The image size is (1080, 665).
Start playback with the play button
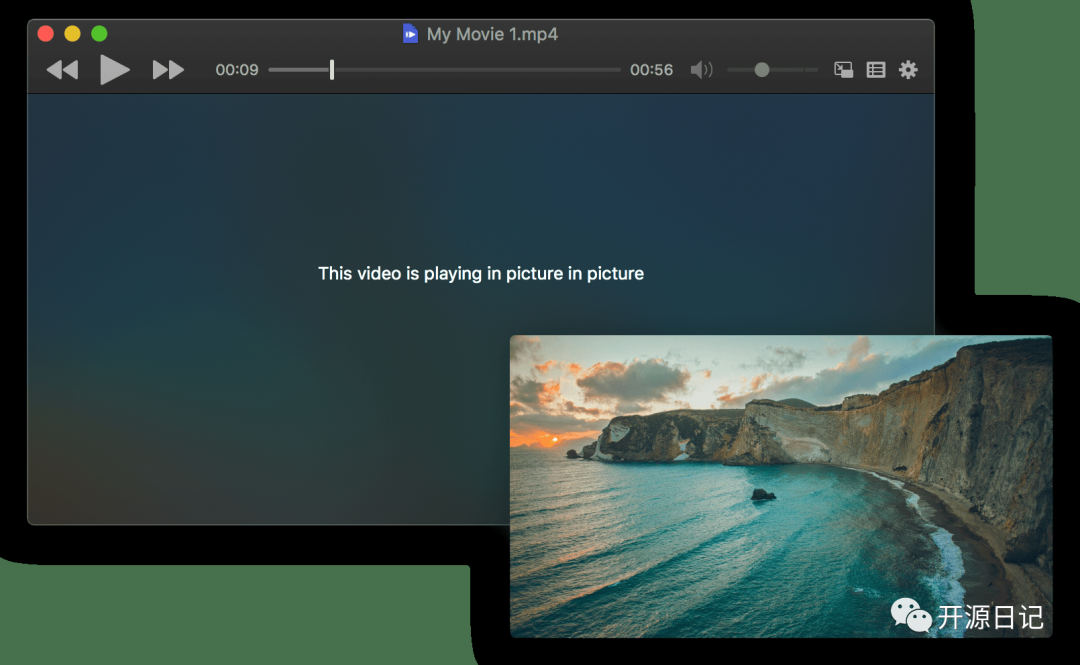[x=114, y=70]
